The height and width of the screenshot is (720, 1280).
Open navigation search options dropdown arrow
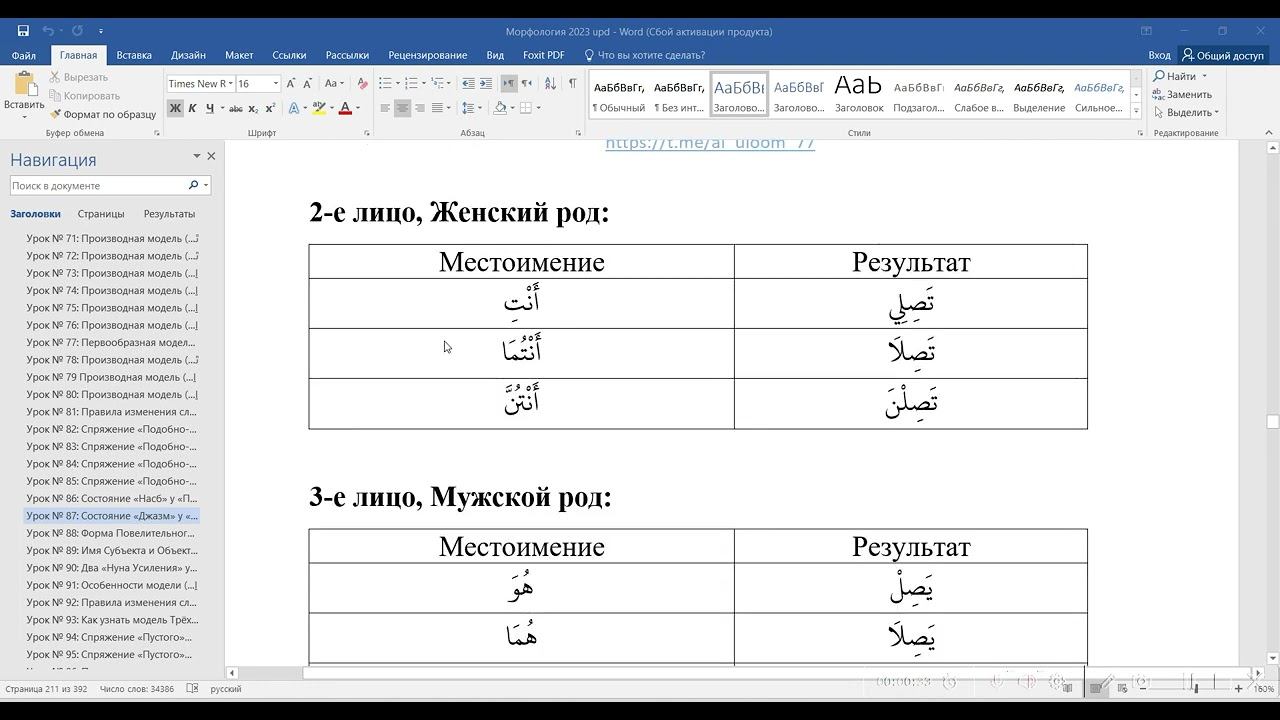(x=206, y=185)
